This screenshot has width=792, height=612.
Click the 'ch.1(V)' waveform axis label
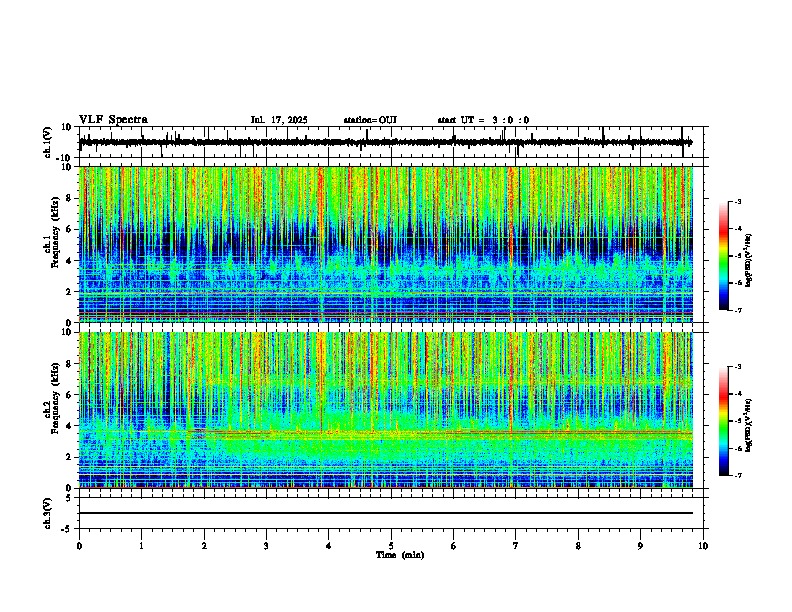(47, 142)
